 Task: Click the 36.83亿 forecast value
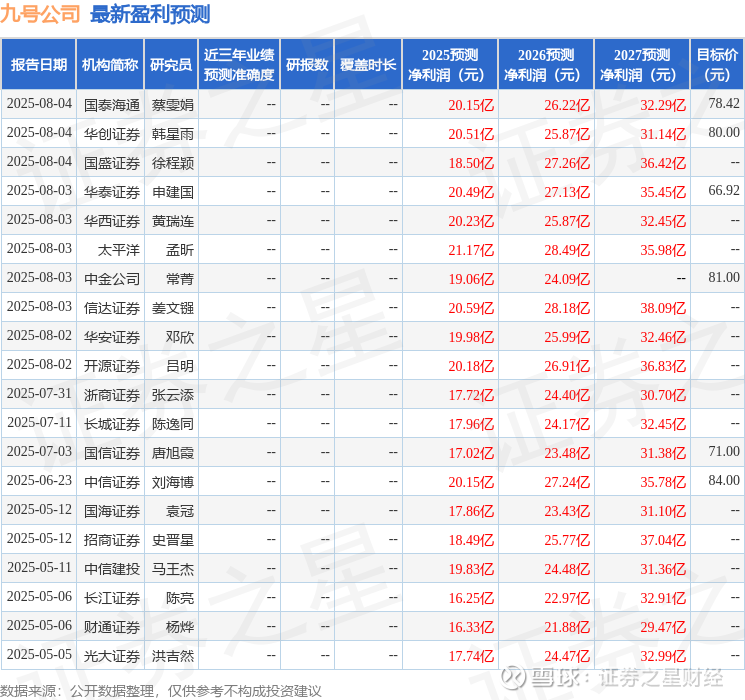coord(663,366)
